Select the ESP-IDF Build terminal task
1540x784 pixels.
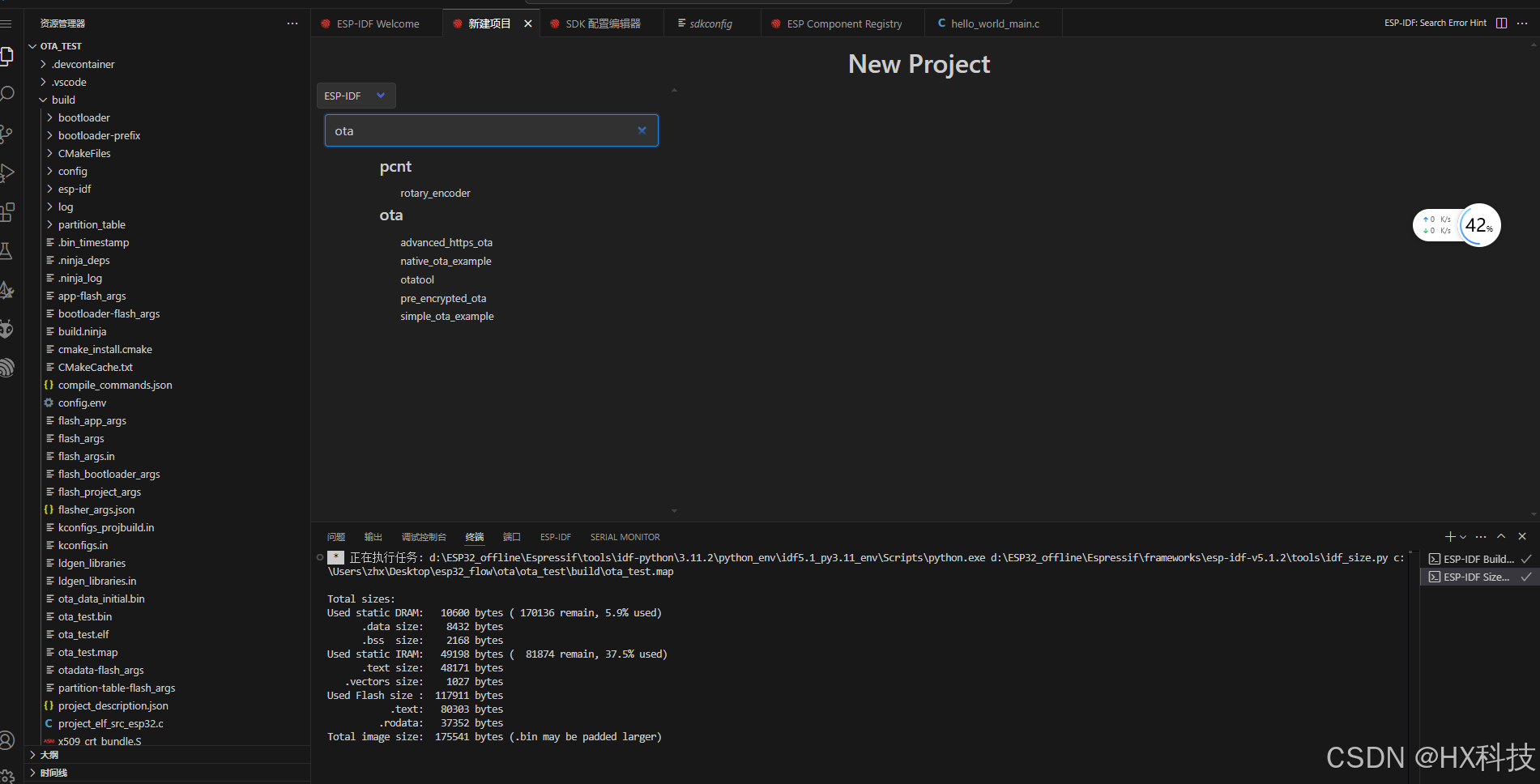coord(1479,559)
